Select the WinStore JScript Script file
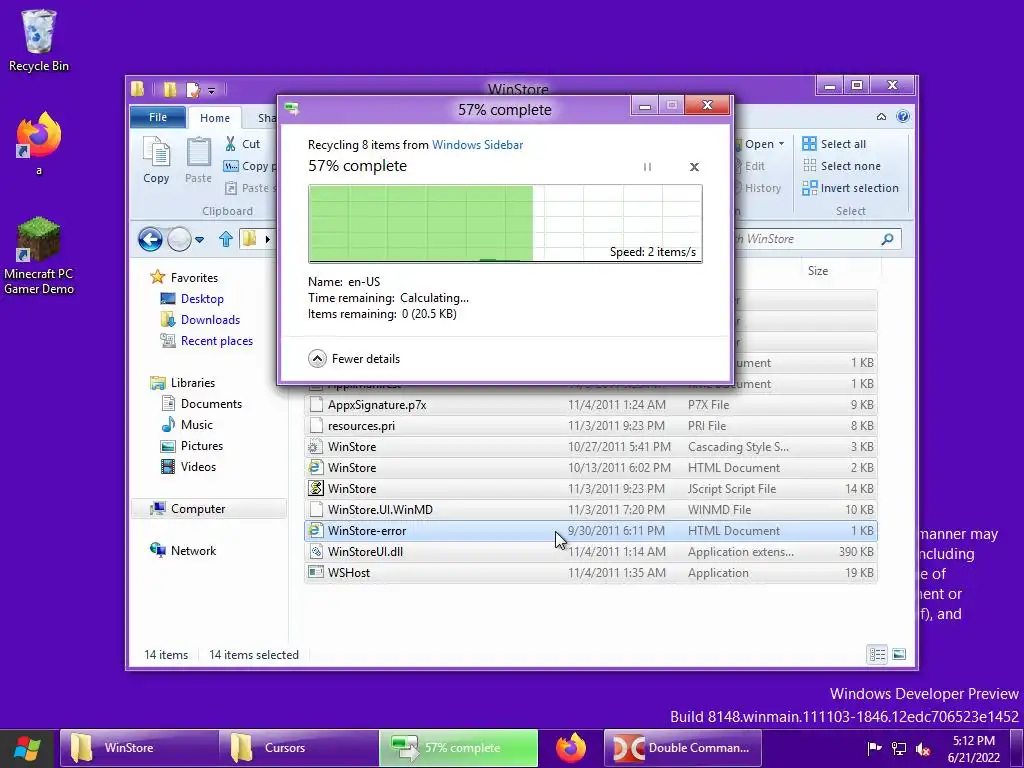The image size is (1024, 768). tap(590, 488)
